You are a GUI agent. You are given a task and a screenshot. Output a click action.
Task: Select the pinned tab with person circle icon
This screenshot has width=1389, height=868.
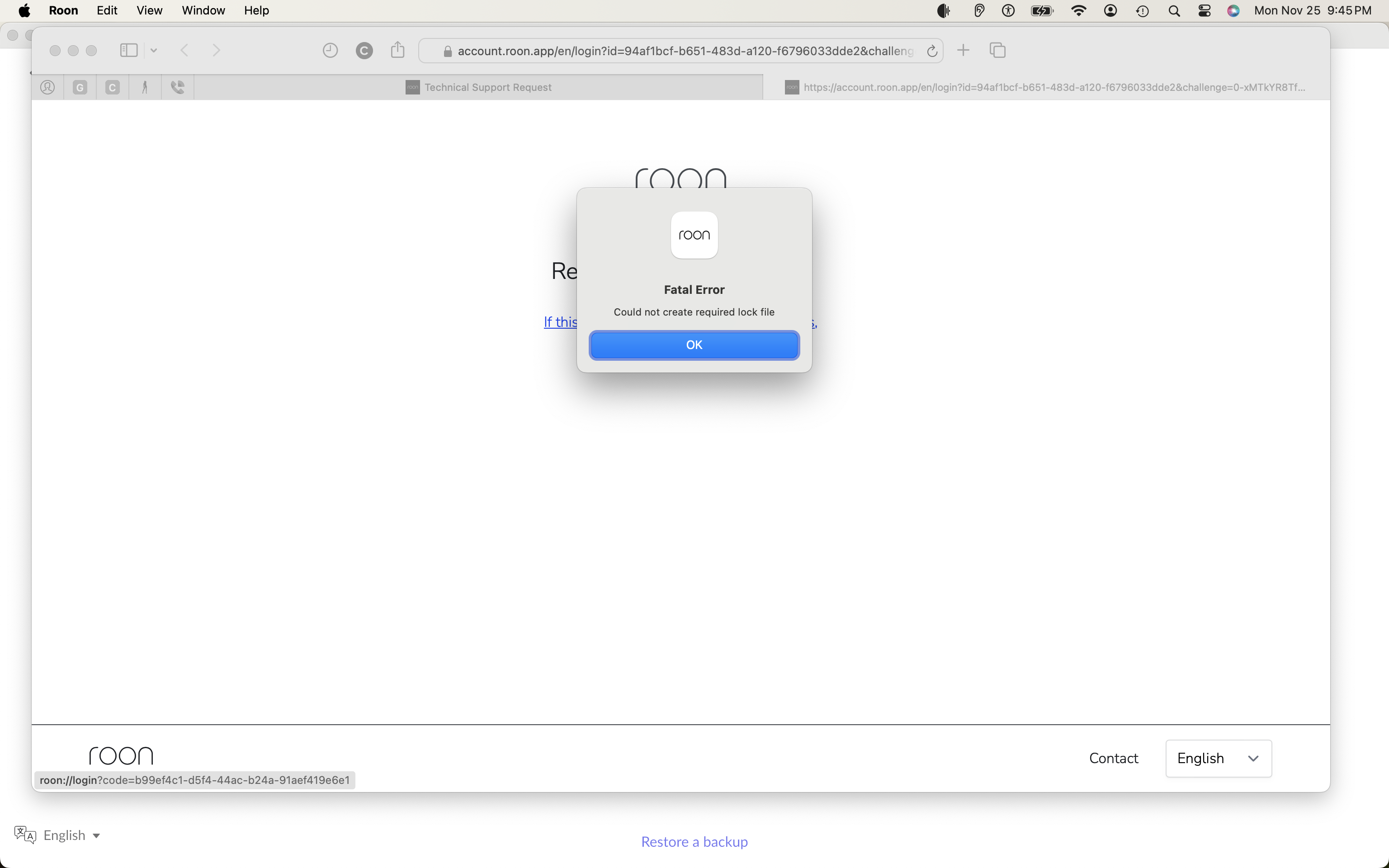coord(47,87)
